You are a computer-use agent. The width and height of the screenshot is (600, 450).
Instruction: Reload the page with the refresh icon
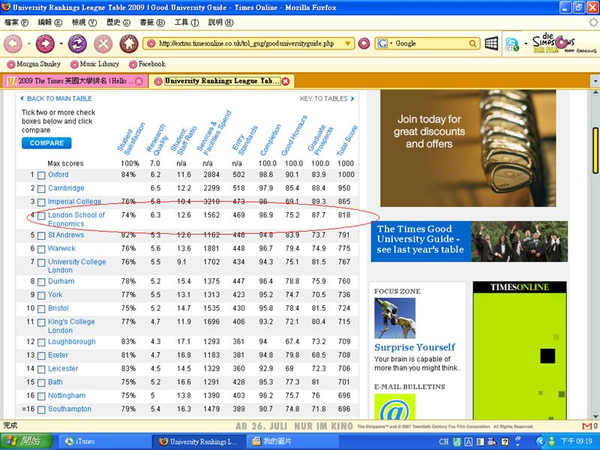click(77, 44)
